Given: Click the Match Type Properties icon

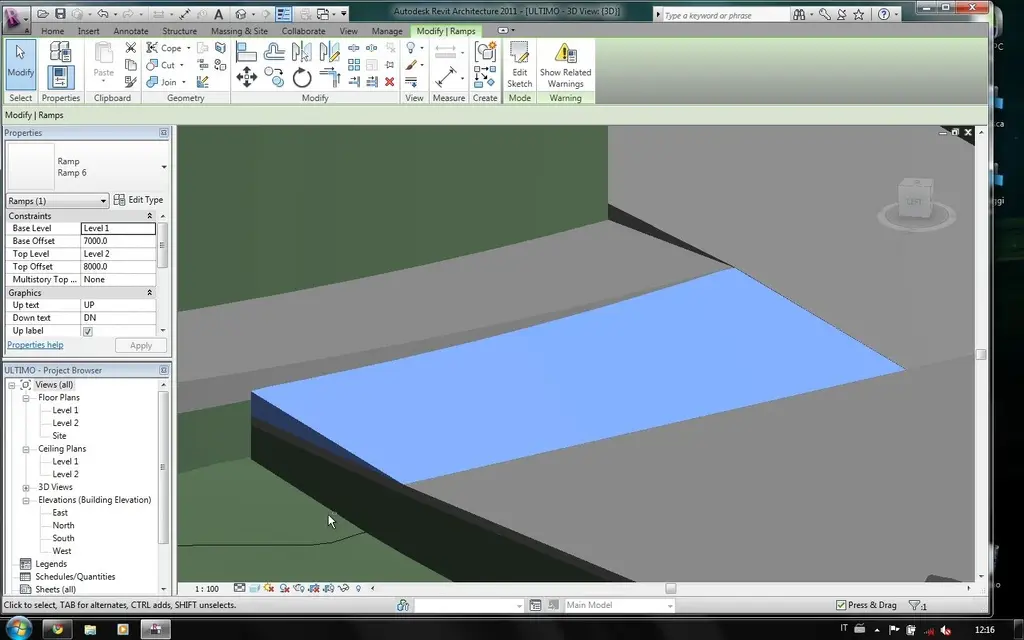Looking at the screenshot, I should (131, 82).
